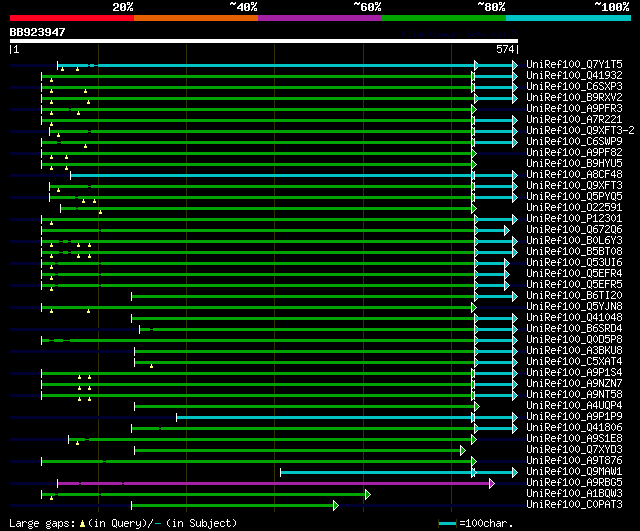Click UniRef100_A4UQP4 hit name
The height and width of the screenshot is (531, 640).
[x=574, y=406]
